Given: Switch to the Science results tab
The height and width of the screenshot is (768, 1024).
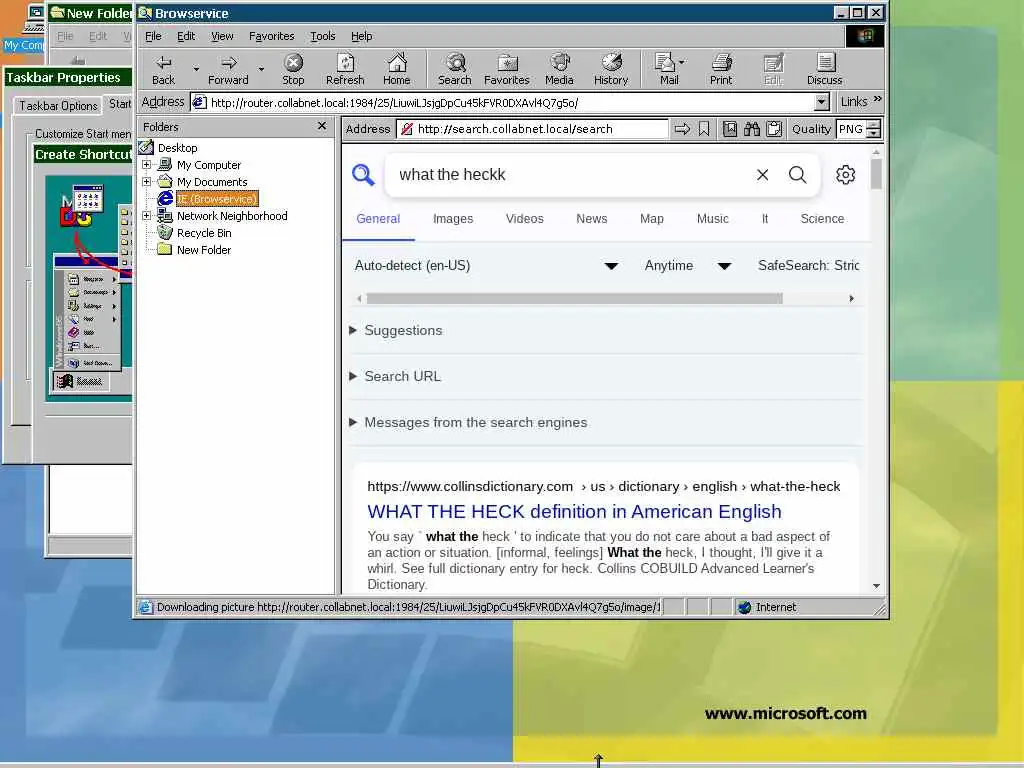Looking at the screenshot, I should 822,219.
